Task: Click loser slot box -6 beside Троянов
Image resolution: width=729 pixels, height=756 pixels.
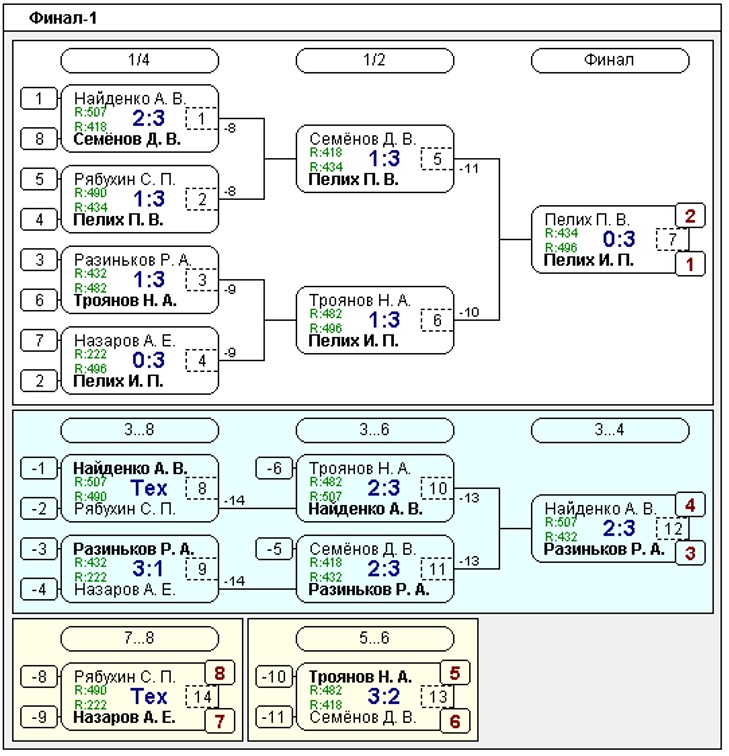Action: pyautogui.click(x=274, y=468)
